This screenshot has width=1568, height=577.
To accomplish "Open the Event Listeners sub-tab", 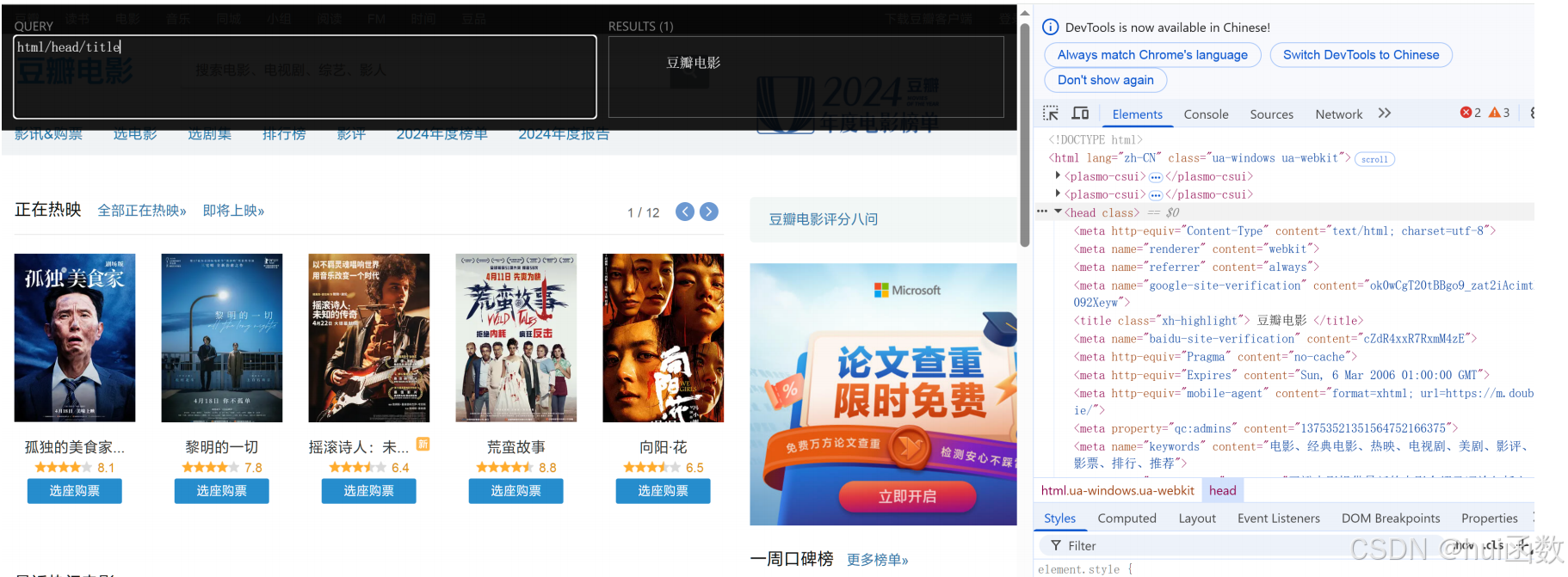I will click(1278, 519).
